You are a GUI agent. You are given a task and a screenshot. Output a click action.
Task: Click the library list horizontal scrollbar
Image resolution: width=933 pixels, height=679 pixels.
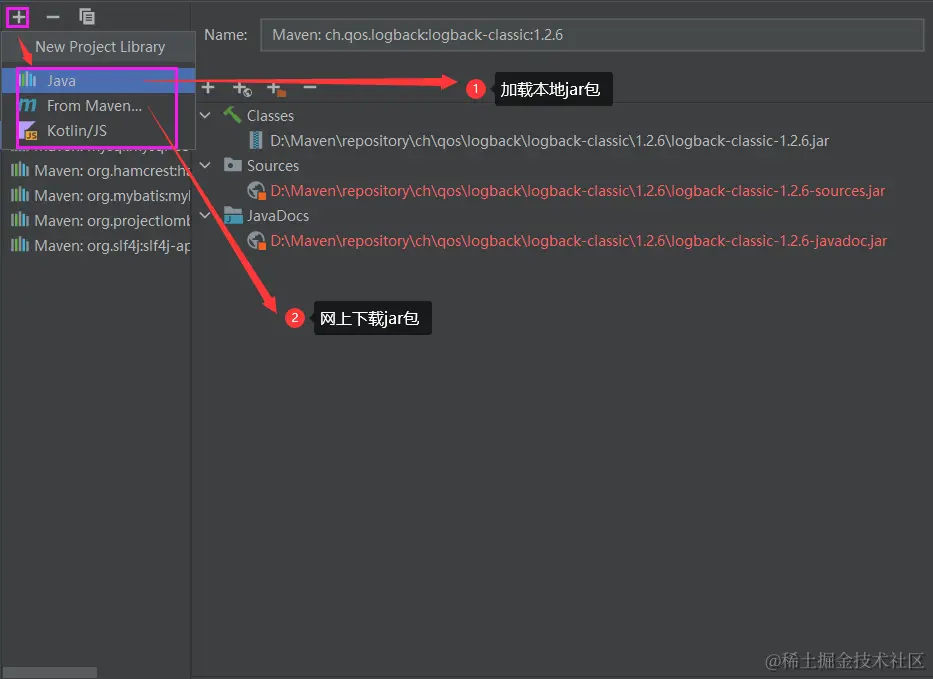pyautogui.click(x=49, y=672)
